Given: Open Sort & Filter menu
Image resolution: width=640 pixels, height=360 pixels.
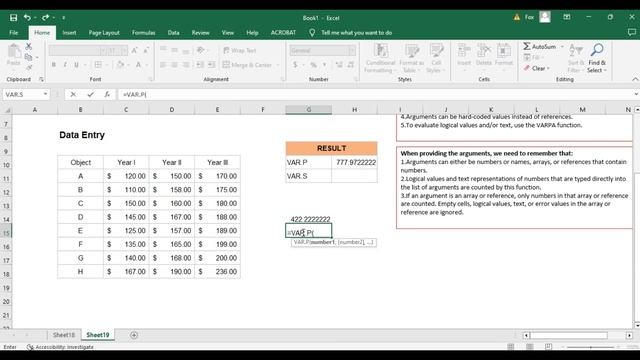Looking at the screenshot, I should [x=576, y=58].
